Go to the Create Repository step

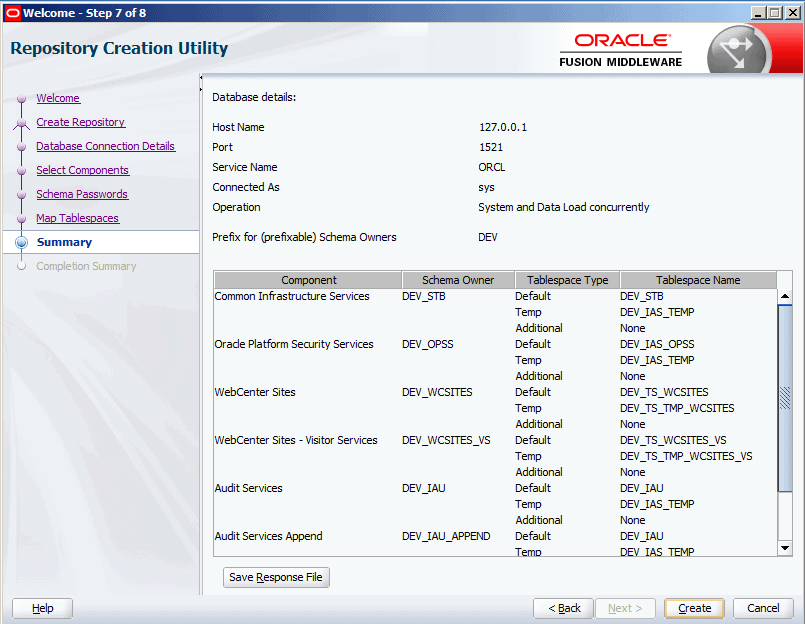[80, 122]
